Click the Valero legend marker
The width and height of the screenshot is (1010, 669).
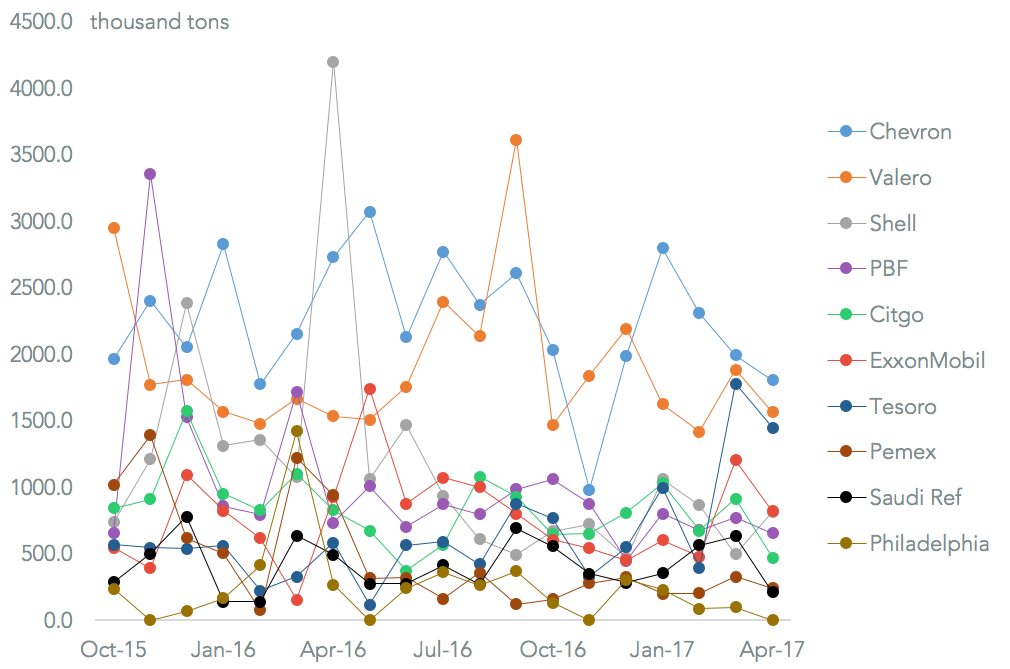847,177
